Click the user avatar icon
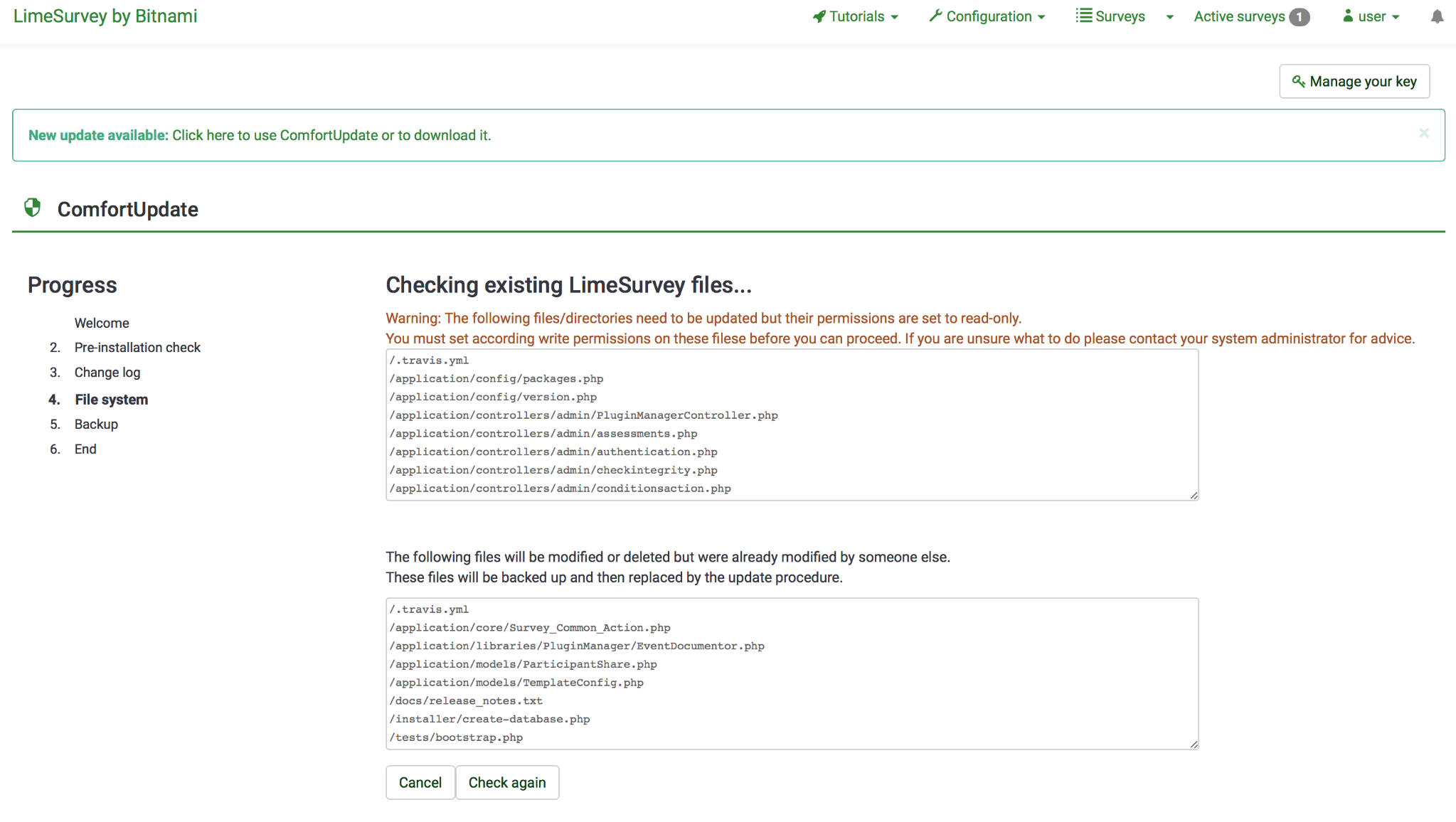1456x822 pixels. click(x=1348, y=16)
